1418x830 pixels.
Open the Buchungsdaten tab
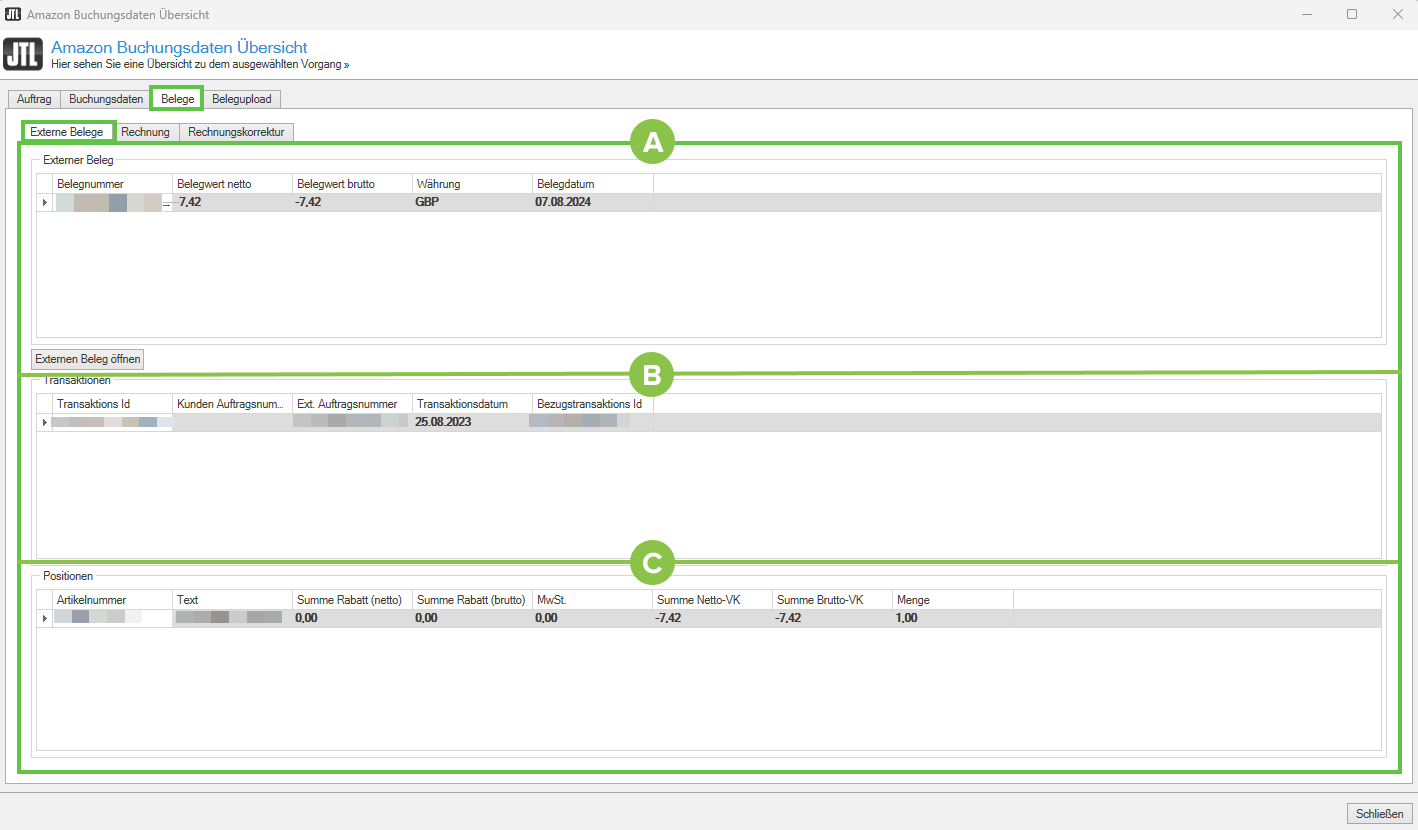click(x=106, y=99)
